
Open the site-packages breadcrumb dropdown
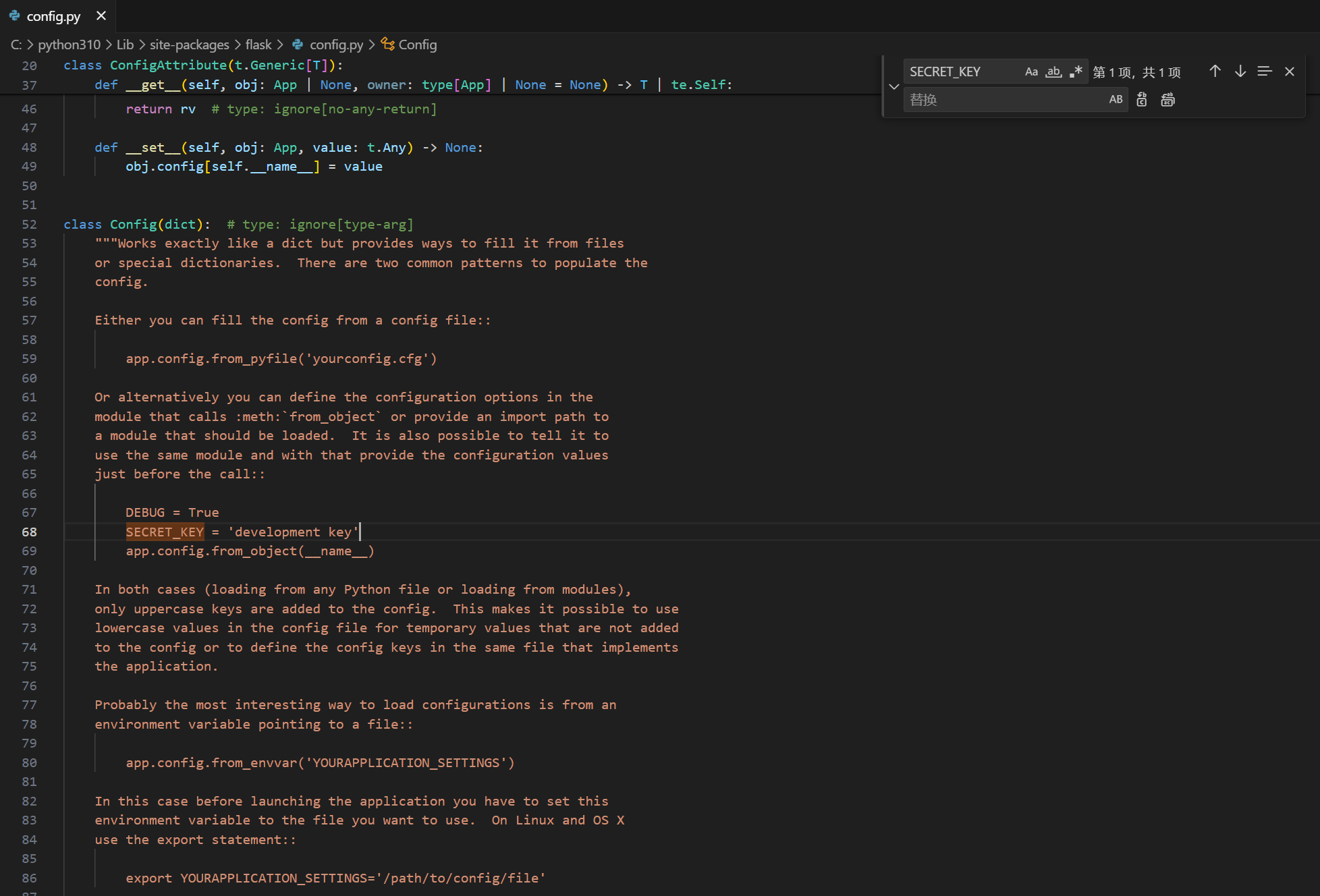point(189,45)
